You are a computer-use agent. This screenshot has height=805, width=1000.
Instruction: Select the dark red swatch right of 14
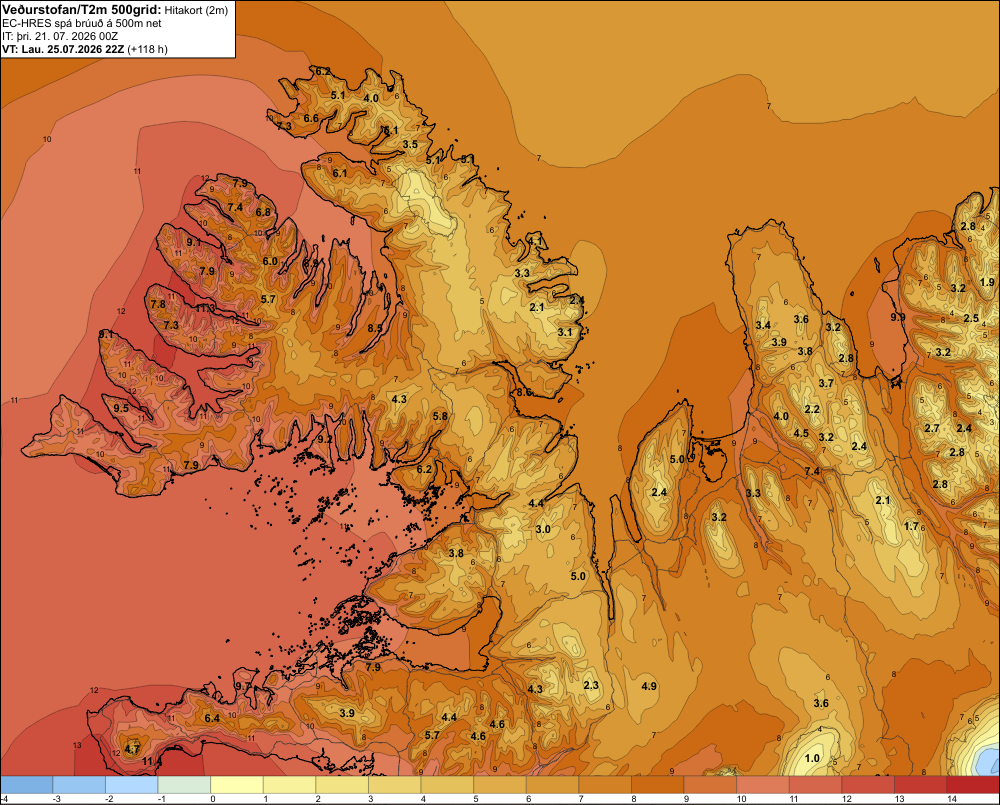click(973, 785)
